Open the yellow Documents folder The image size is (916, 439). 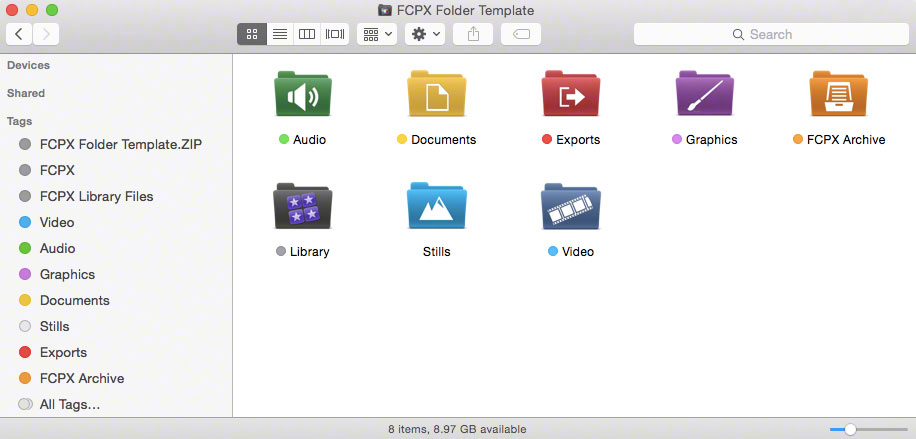coord(436,94)
